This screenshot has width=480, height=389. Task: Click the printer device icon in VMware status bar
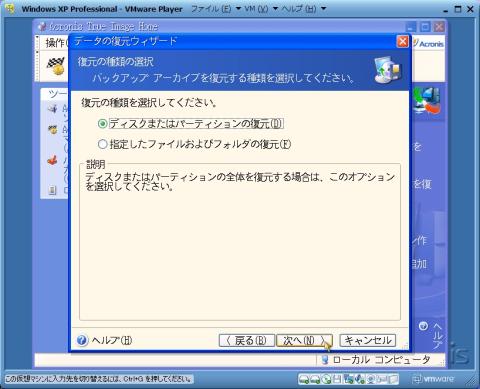(x=381, y=379)
